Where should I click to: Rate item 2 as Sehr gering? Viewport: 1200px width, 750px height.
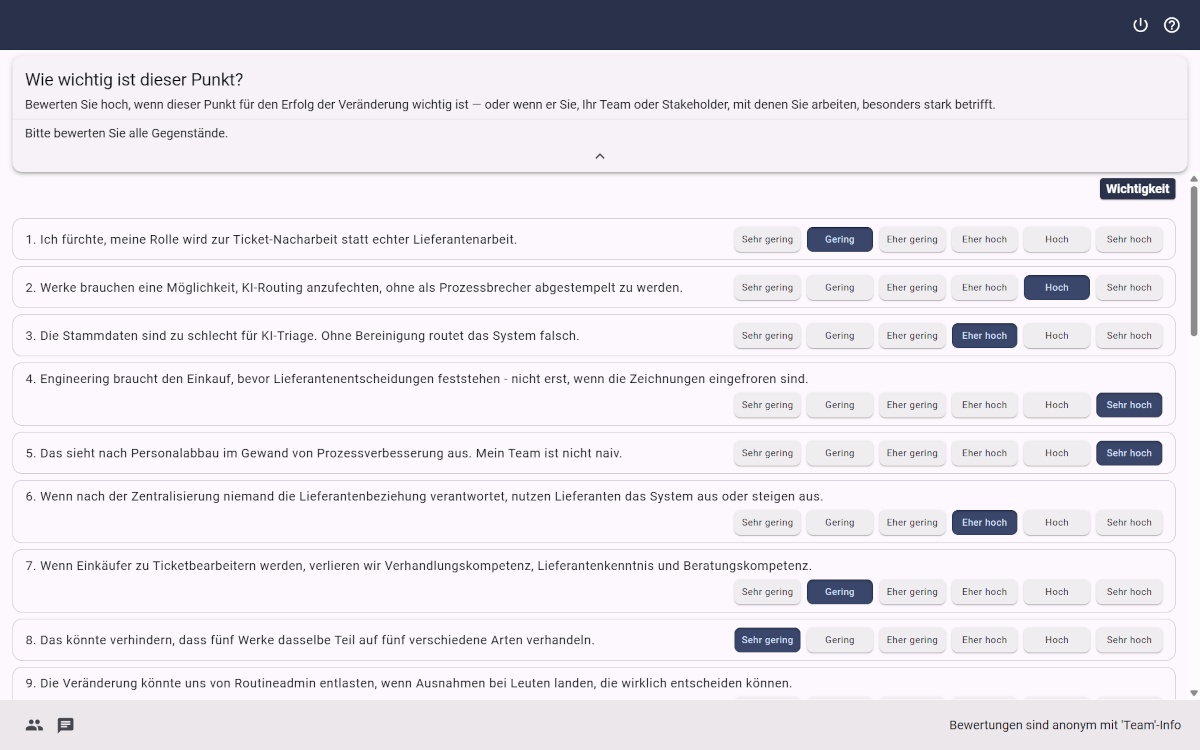click(x=767, y=287)
